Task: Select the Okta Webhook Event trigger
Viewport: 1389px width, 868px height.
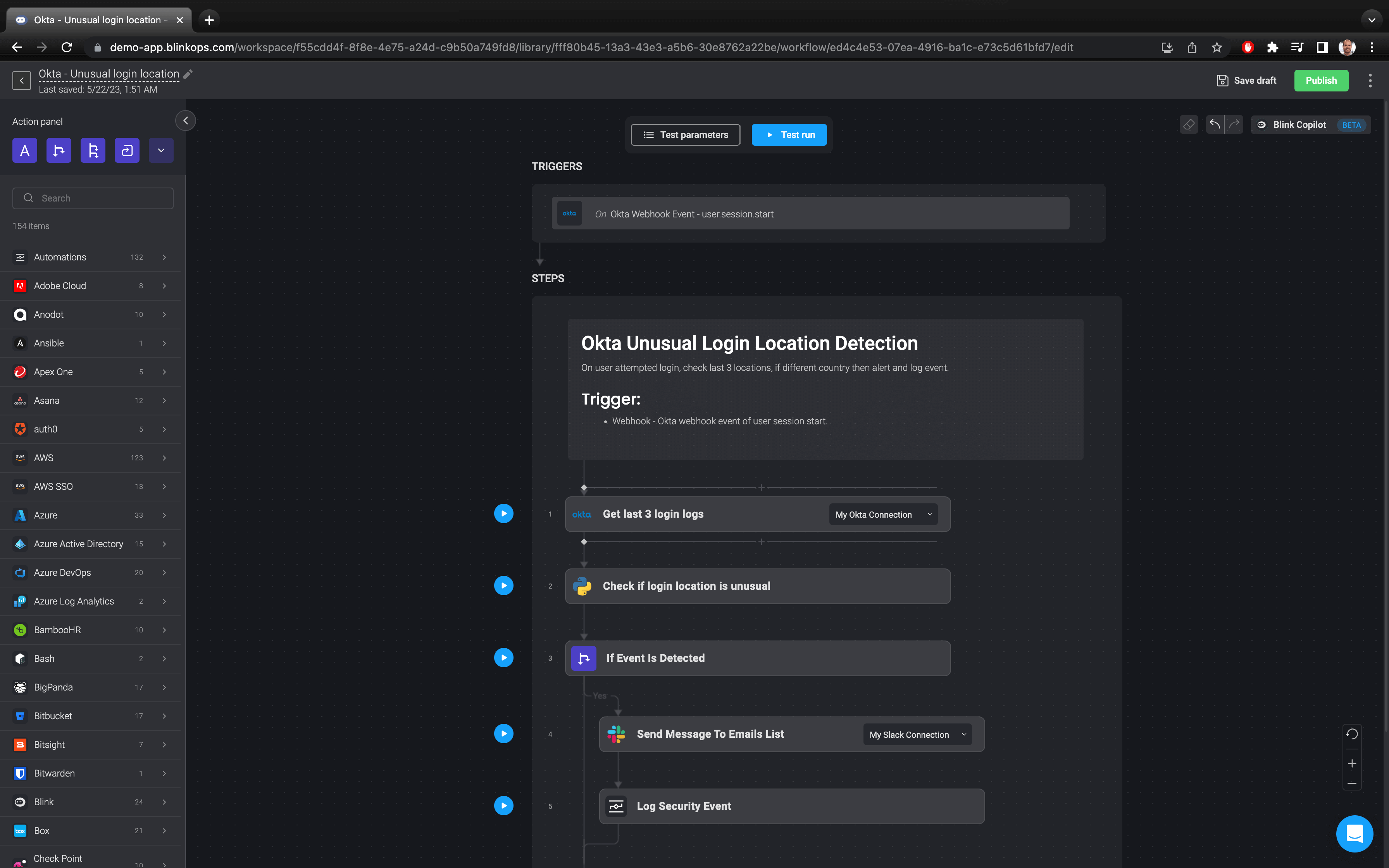Action: pyautogui.click(x=810, y=214)
